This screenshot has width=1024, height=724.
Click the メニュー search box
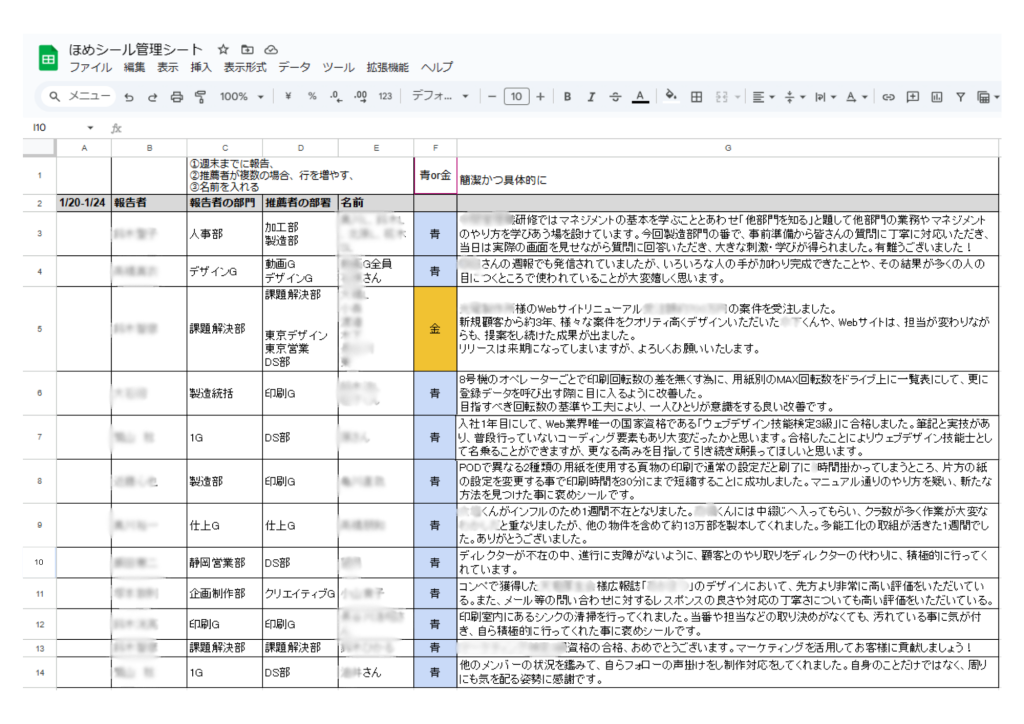(x=79, y=96)
